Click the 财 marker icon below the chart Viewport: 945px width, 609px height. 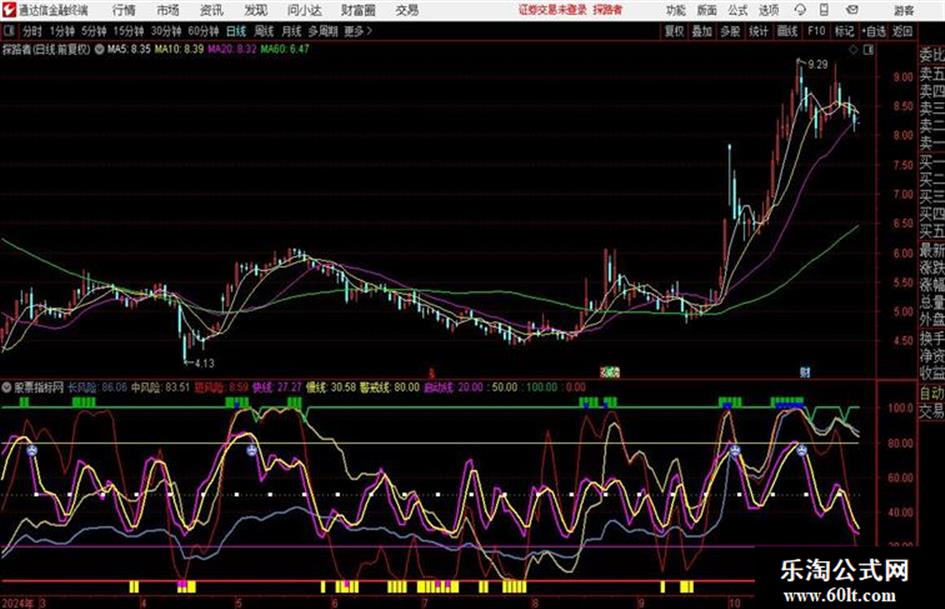pyautogui.click(x=805, y=373)
